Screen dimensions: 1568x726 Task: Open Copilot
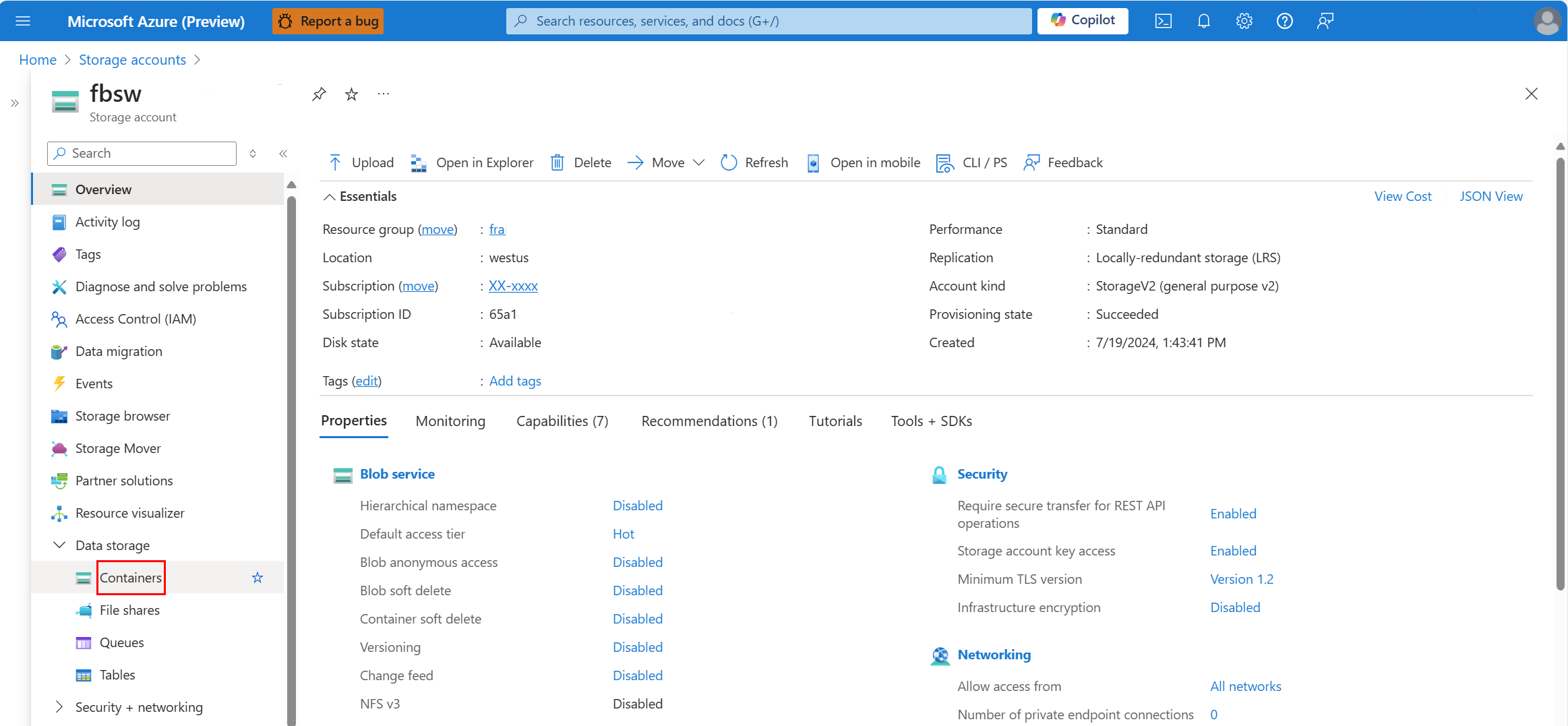coord(1083,21)
